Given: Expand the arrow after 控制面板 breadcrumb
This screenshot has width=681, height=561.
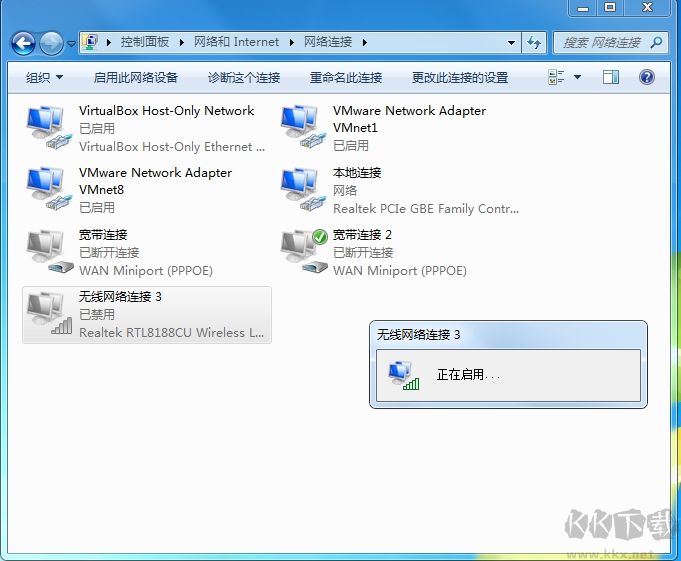Looking at the screenshot, I should click(x=182, y=42).
